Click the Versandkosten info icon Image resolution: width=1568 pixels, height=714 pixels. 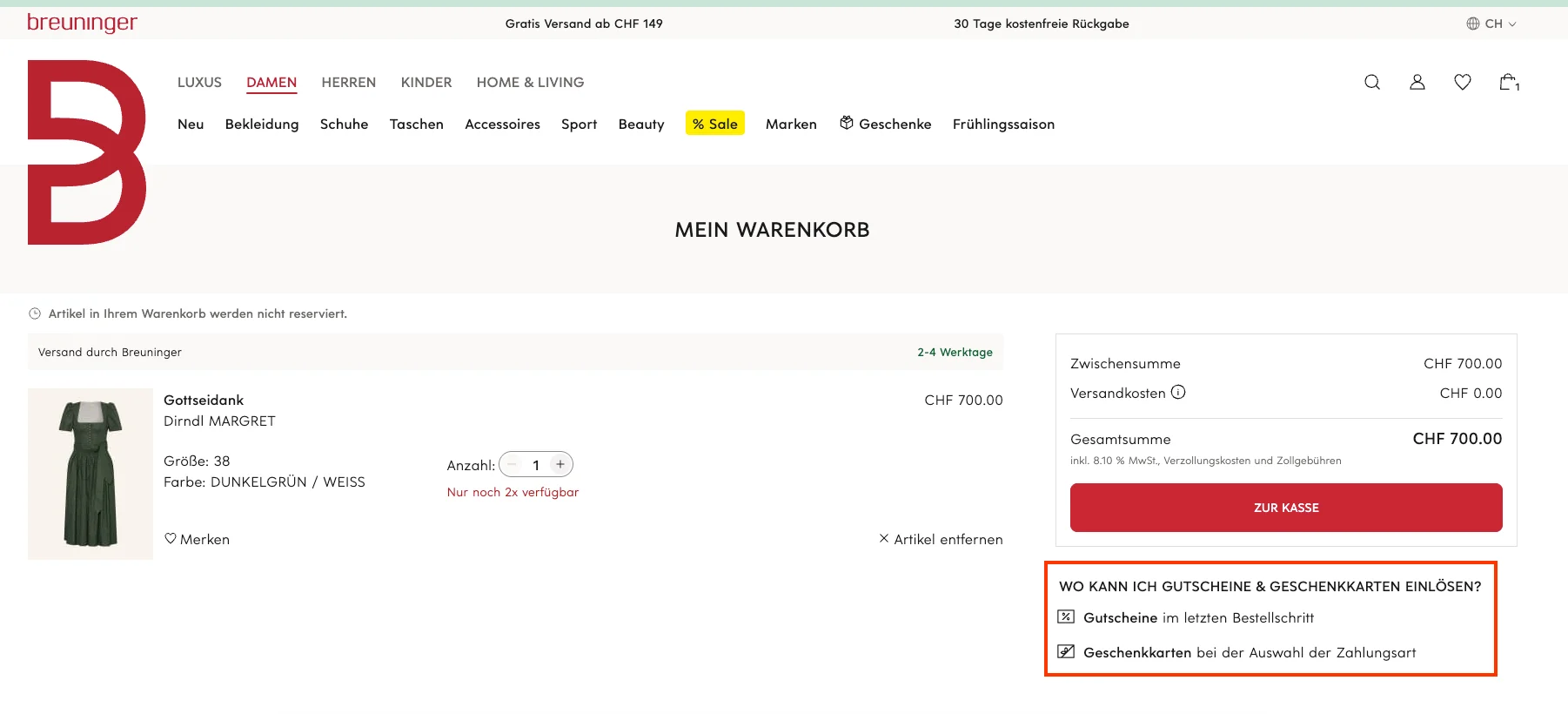point(1178,392)
